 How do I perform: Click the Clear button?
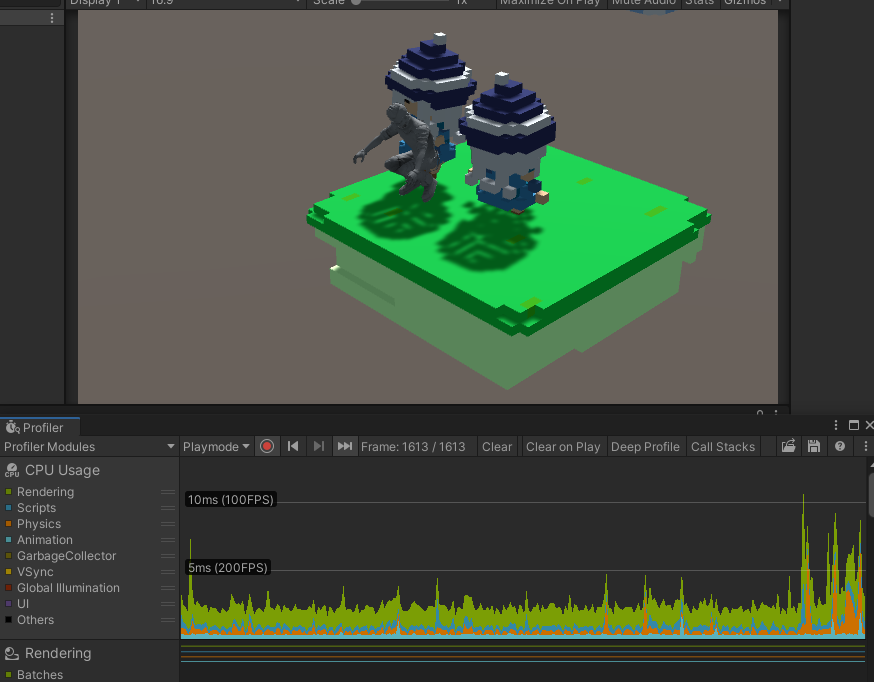(497, 446)
